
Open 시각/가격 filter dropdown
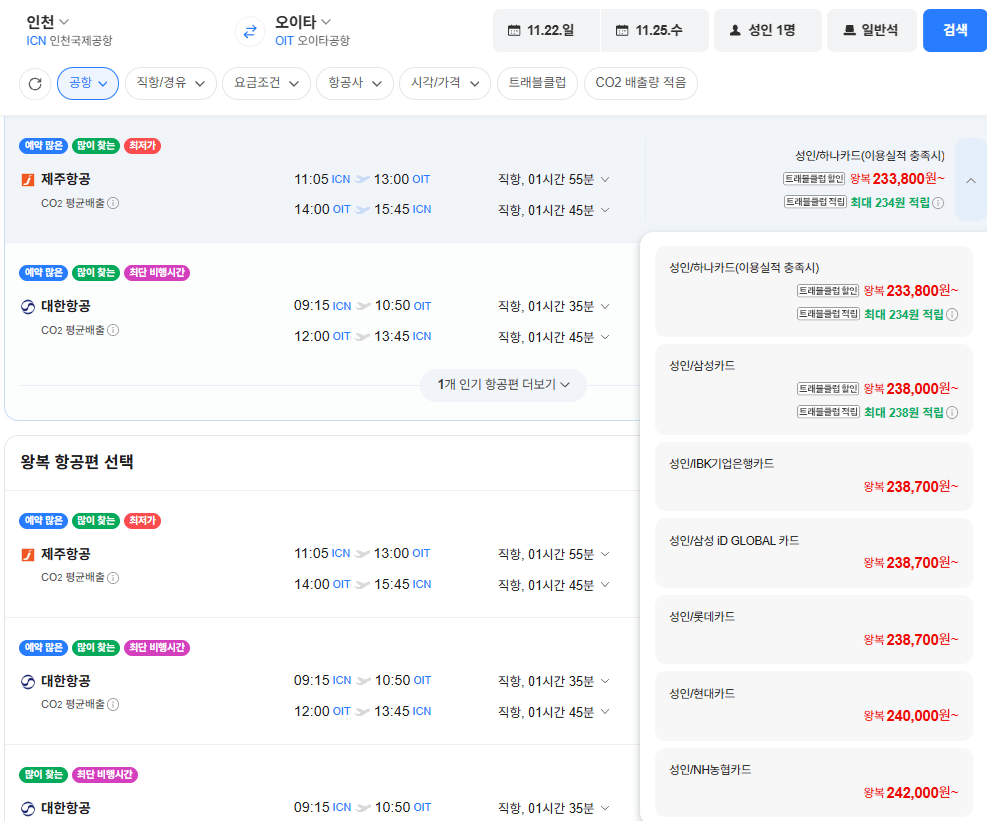[x=445, y=83]
